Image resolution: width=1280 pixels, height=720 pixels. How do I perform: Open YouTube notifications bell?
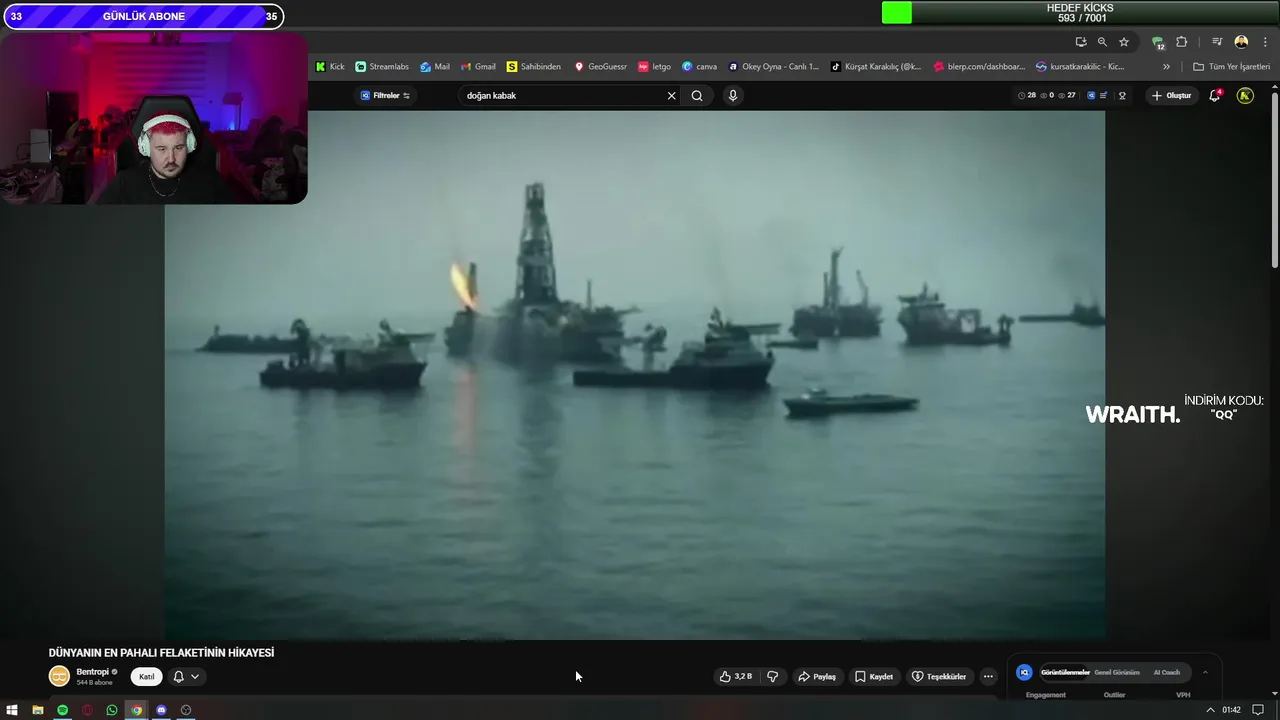tap(1215, 95)
